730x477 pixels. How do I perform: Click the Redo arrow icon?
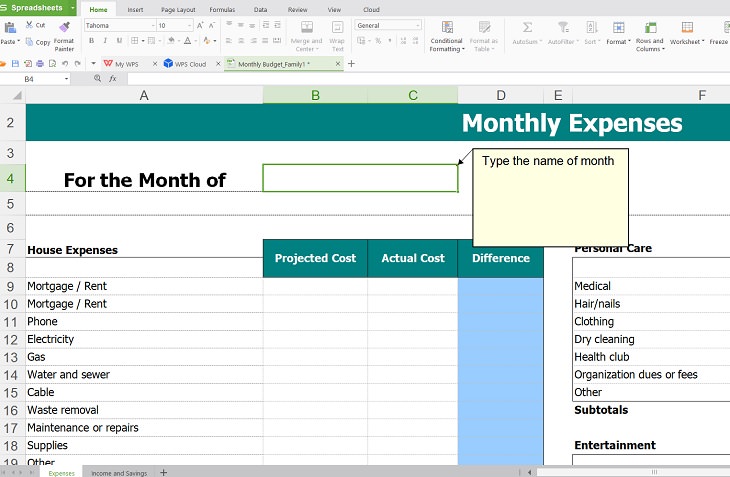coord(77,64)
